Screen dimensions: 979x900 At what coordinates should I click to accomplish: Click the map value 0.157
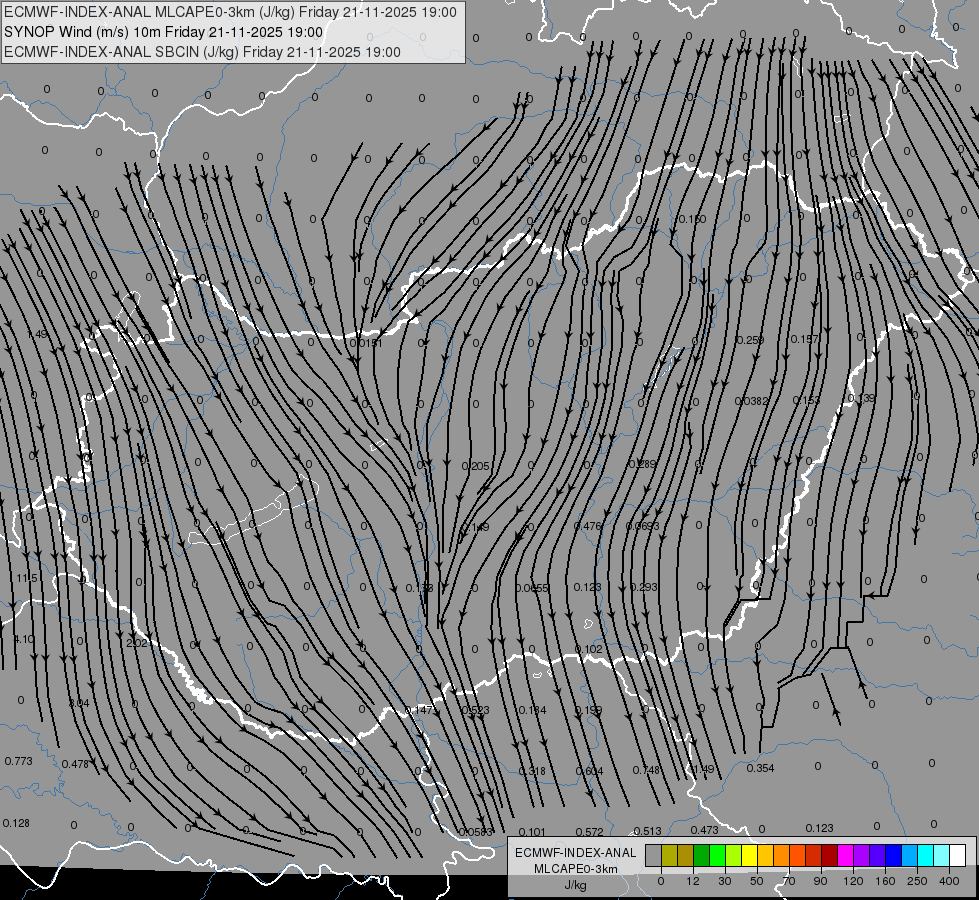[x=805, y=339]
